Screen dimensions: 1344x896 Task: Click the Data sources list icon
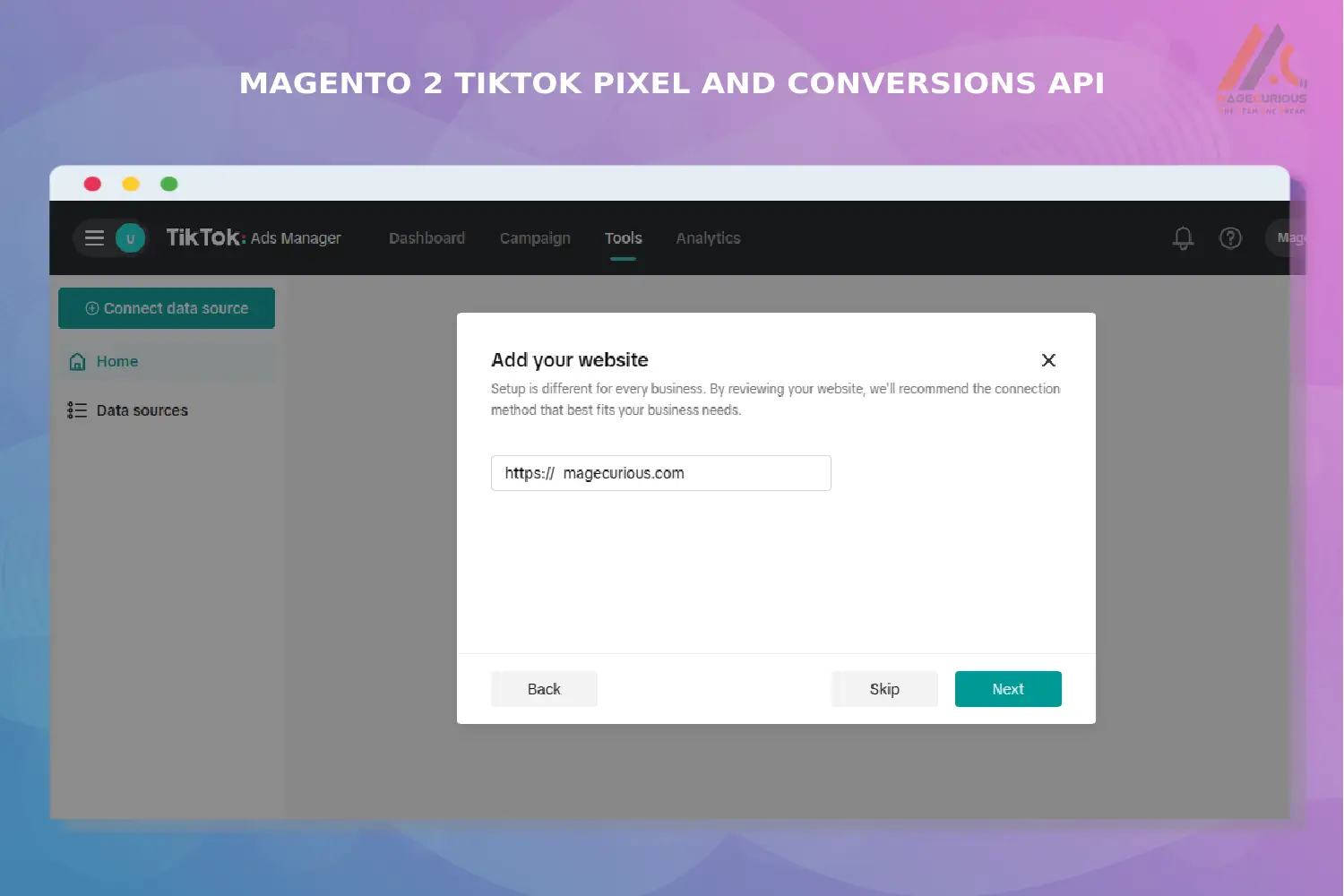point(77,409)
